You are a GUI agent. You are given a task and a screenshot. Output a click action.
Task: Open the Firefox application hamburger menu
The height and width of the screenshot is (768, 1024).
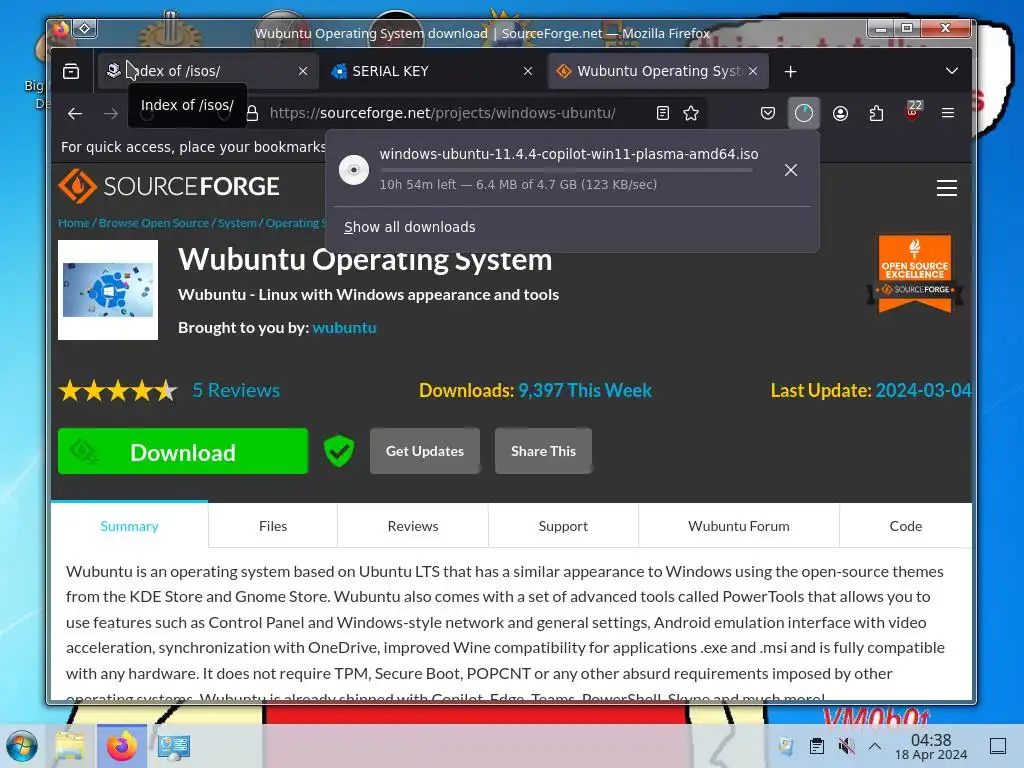click(948, 114)
